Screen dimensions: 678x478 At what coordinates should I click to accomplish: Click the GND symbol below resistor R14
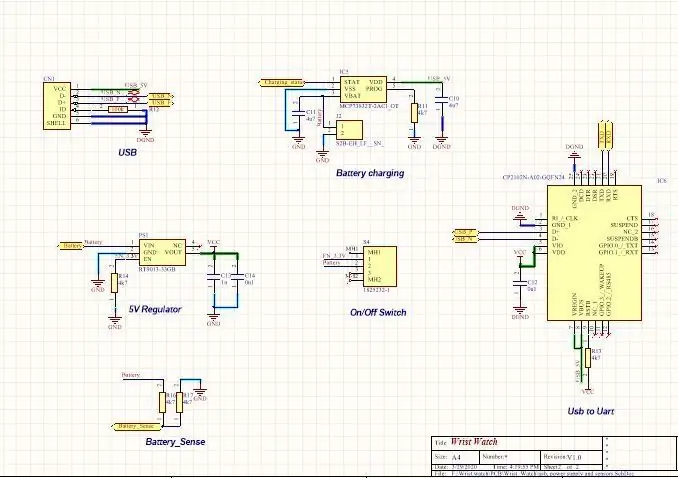click(115, 322)
